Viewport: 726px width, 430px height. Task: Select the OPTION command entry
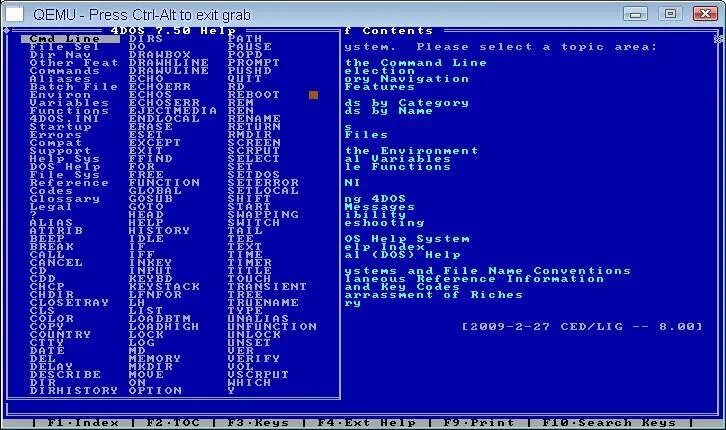(155, 391)
